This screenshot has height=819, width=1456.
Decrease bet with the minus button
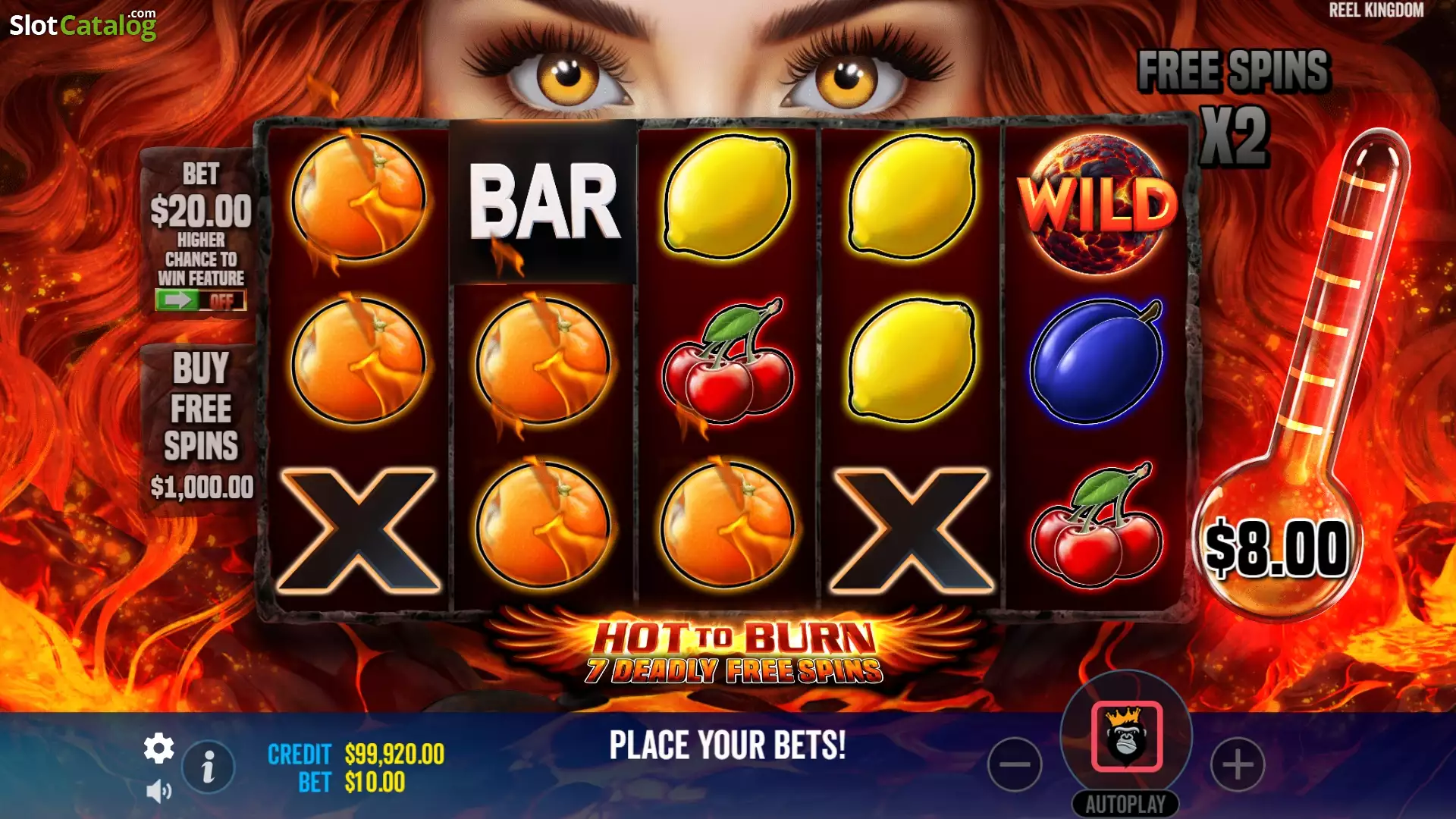pyautogui.click(x=1015, y=764)
